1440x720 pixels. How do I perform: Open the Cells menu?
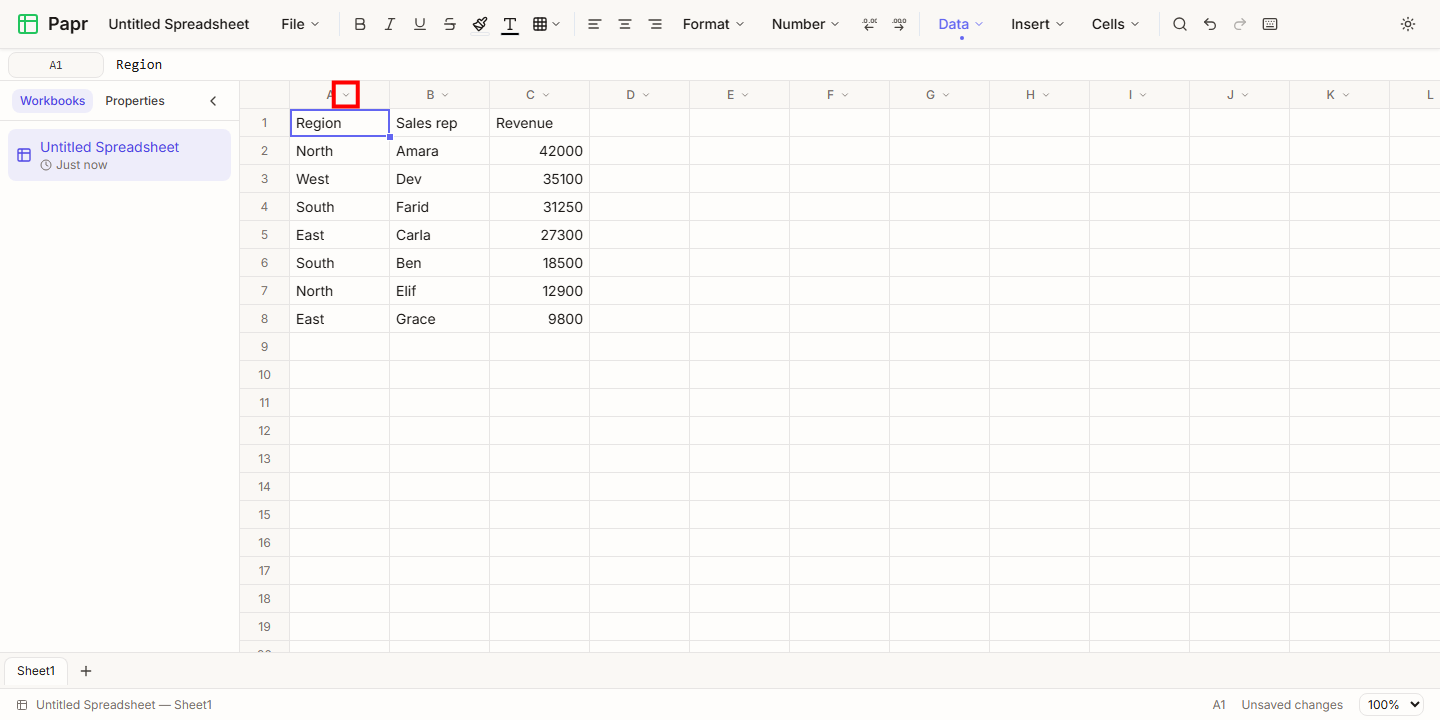[x=1116, y=24]
